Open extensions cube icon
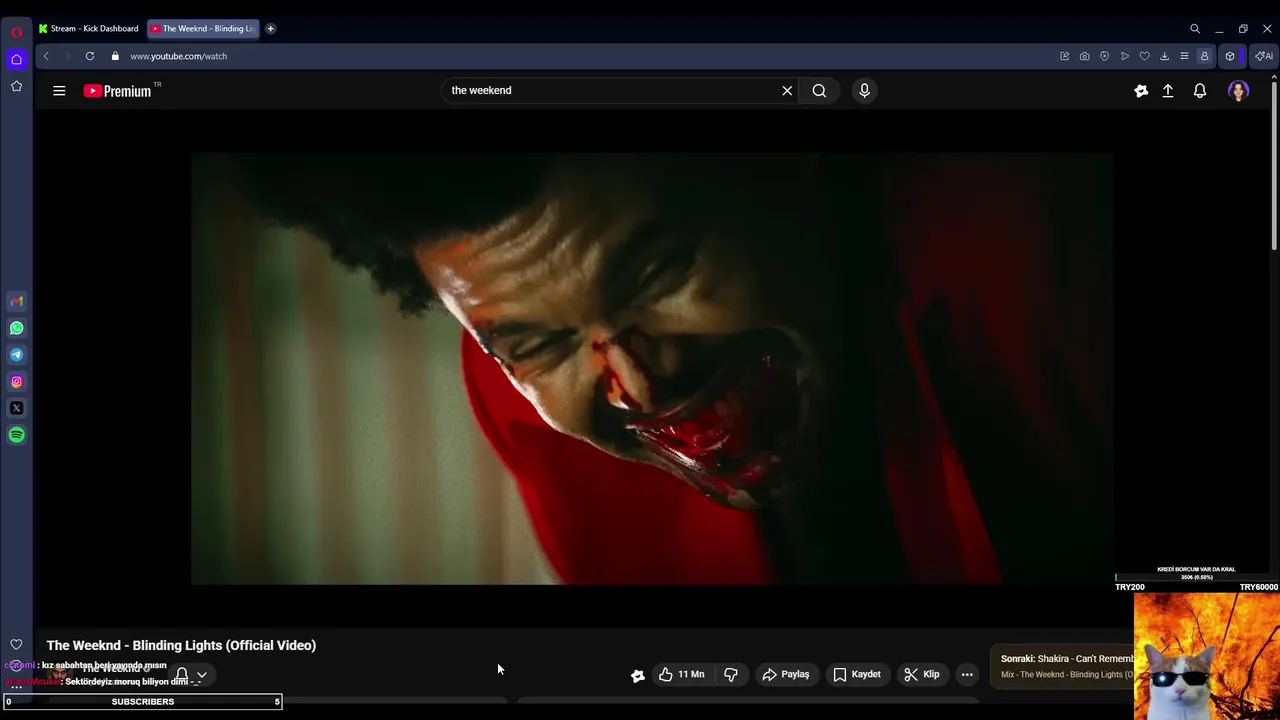The image size is (1280, 720). (1230, 56)
